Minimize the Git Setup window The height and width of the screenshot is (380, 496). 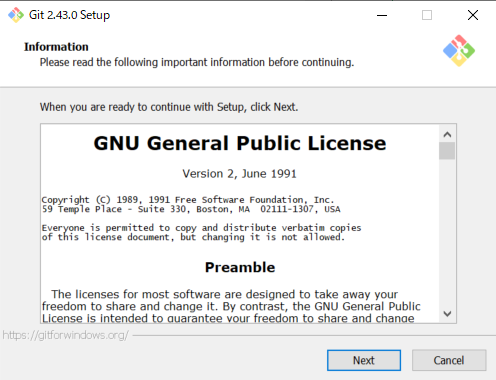[382, 15]
